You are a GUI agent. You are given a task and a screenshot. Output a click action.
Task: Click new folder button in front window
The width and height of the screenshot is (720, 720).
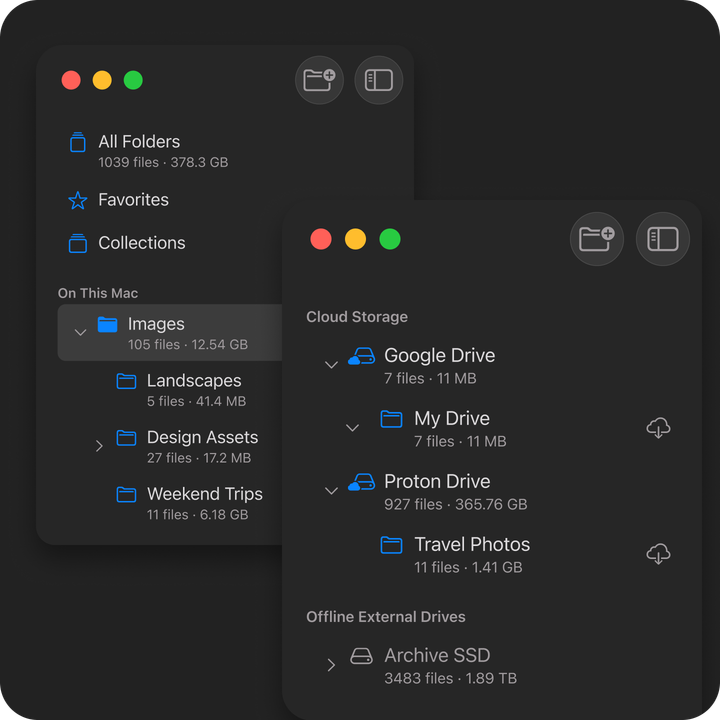point(596,239)
